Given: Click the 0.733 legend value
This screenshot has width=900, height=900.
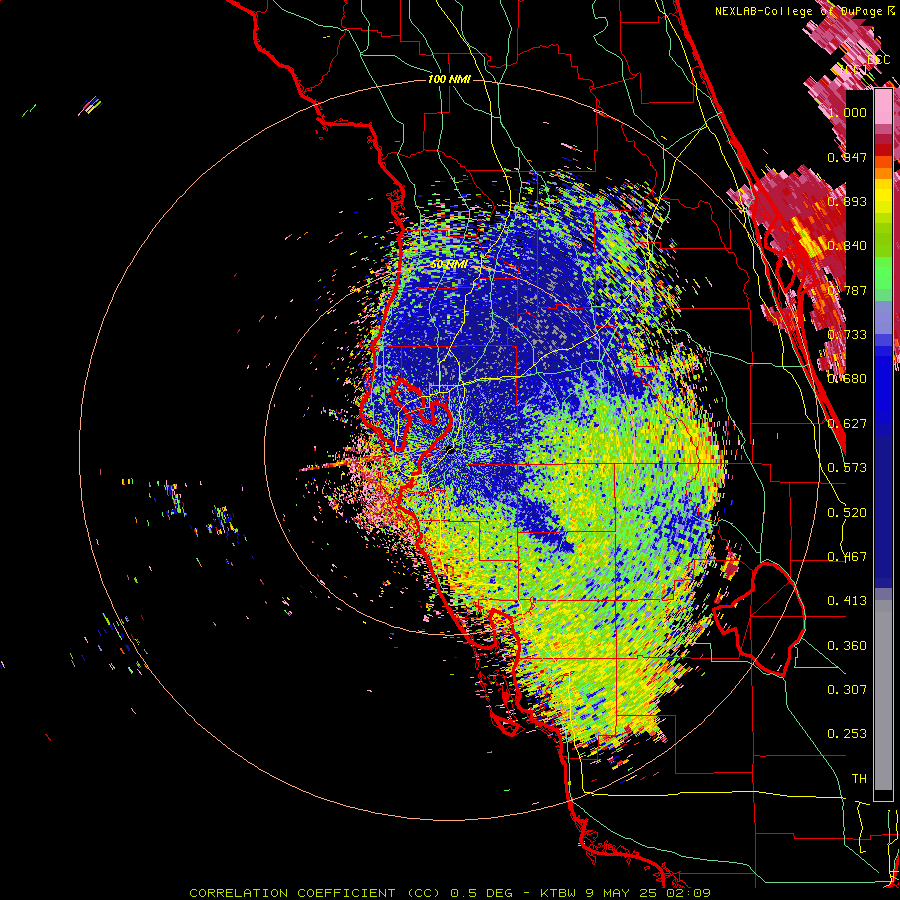Looking at the screenshot, I should (x=847, y=335).
